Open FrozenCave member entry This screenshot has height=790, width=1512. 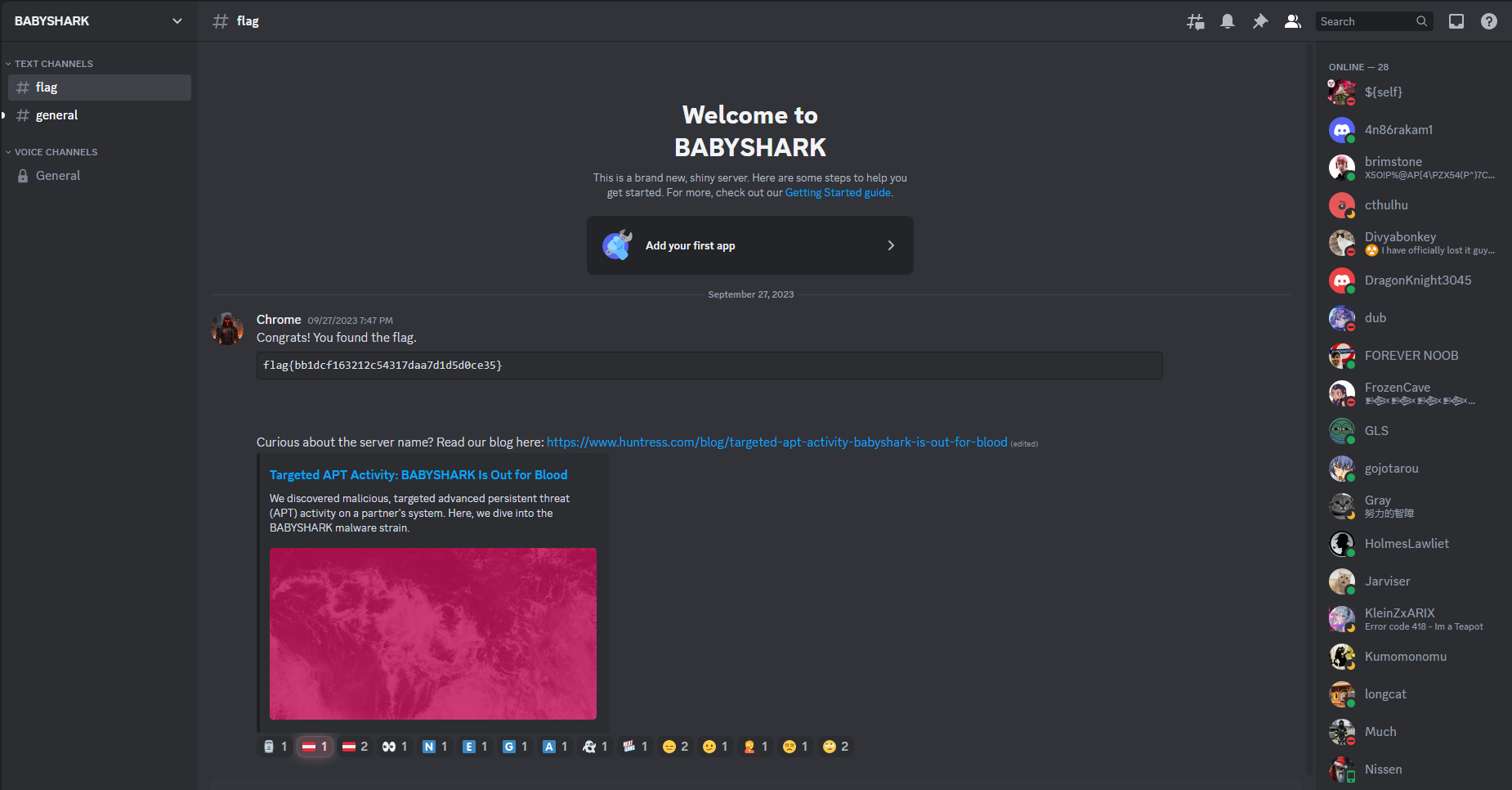coord(1413,393)
